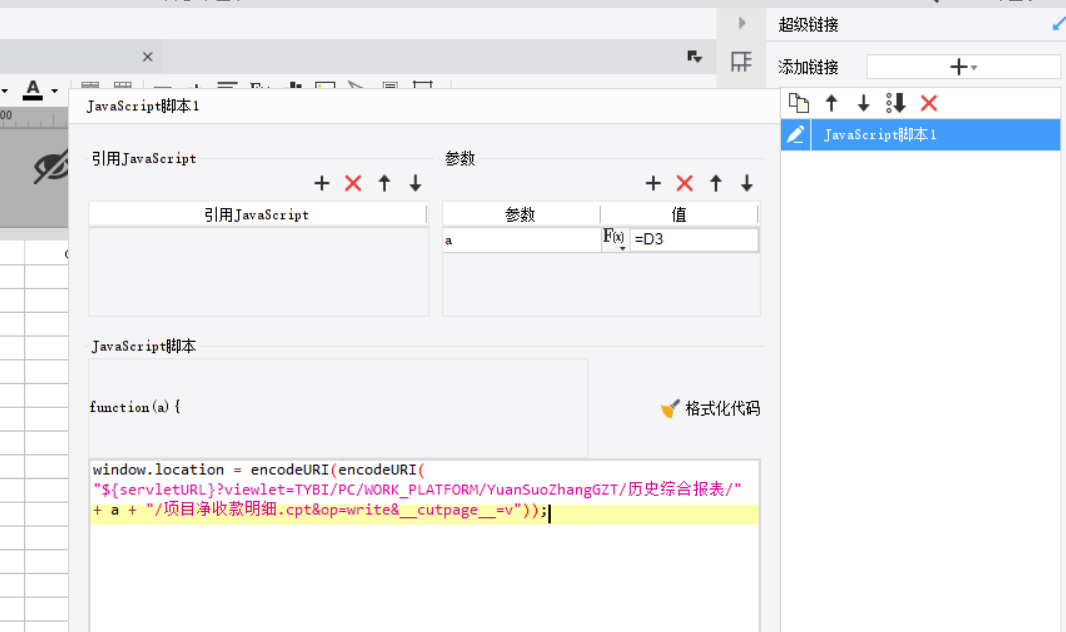Open the 添加链接 plus dropdown

coord(963,67)
